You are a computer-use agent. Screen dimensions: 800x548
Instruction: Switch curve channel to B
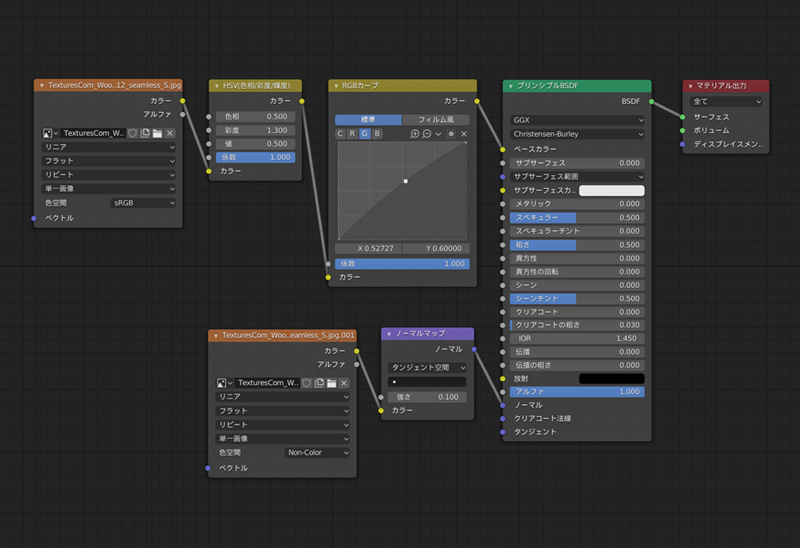[377, 133]
